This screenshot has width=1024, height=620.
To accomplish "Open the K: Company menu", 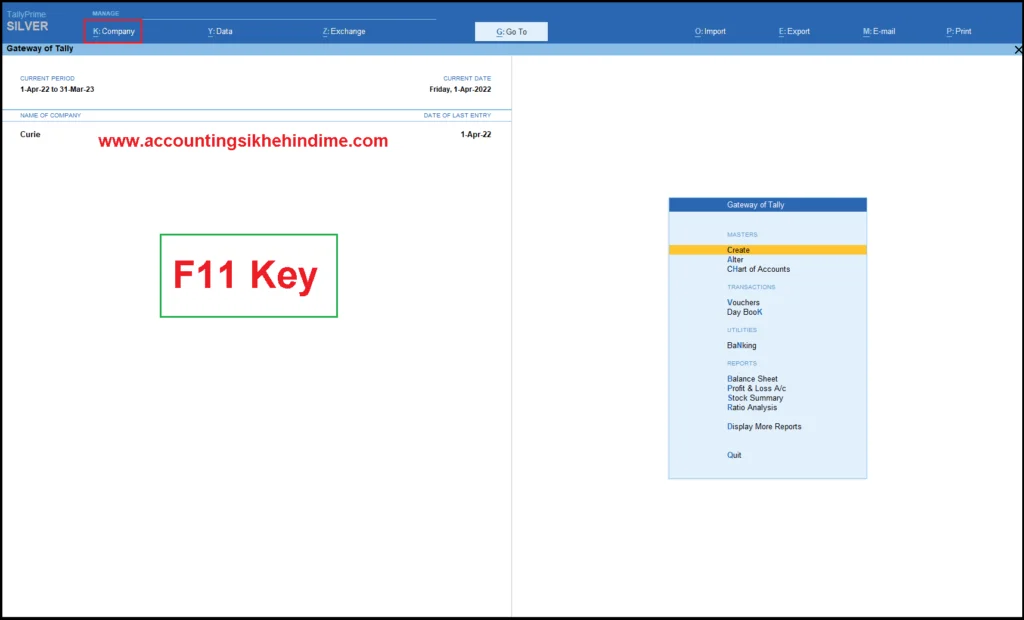I will [114, 31].
